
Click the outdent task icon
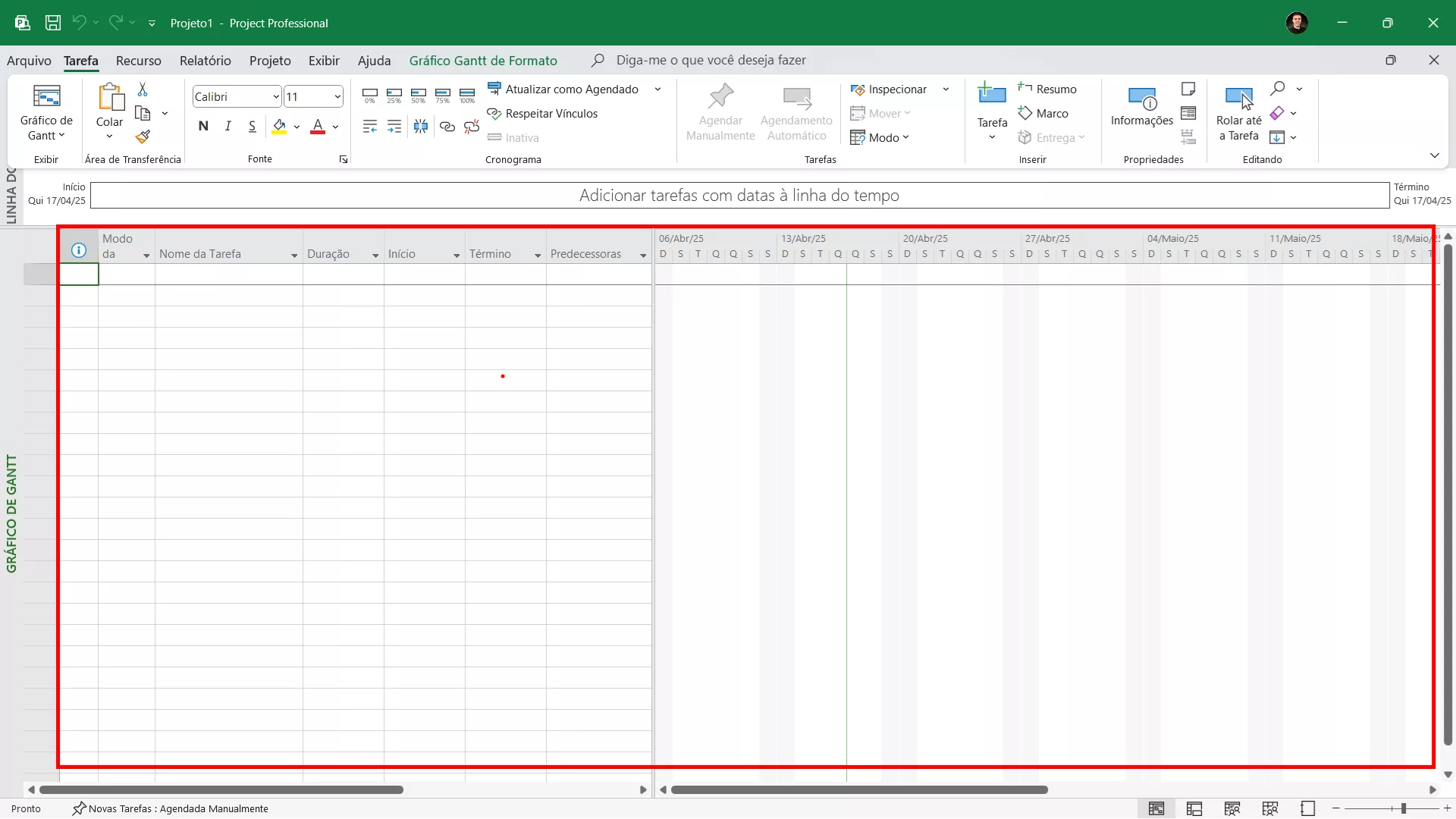click(x=370, y=127)
